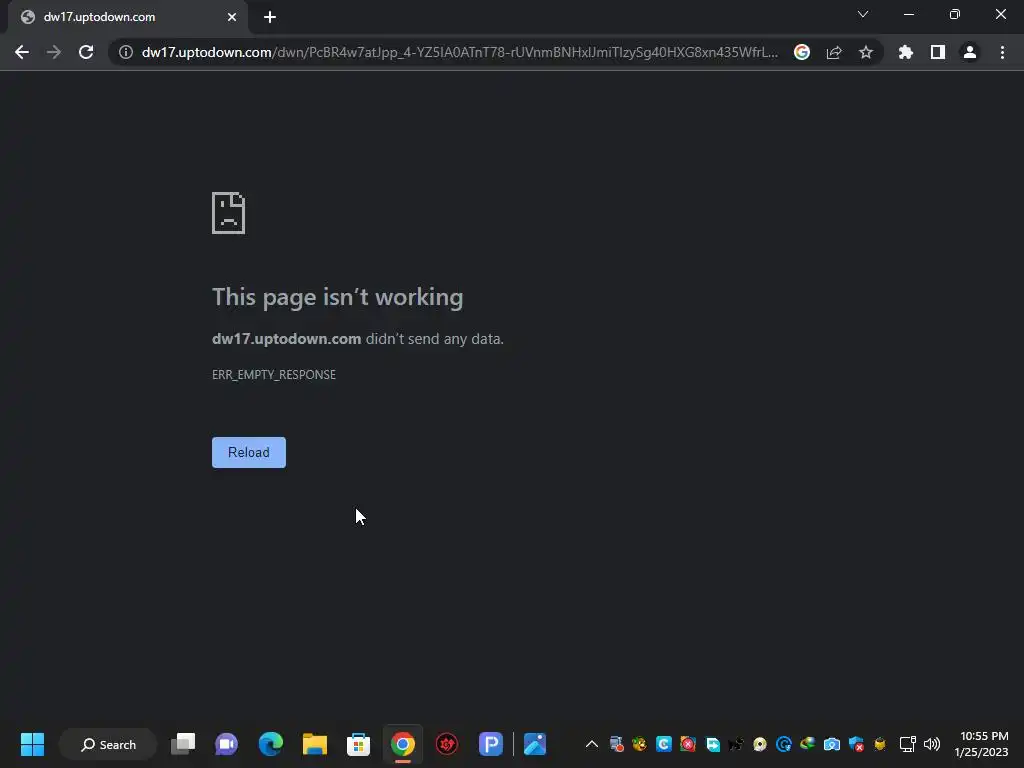Open File Explorer from taskbar
The height and width of the screenshot is (768, 1024).
pos(315,744)
